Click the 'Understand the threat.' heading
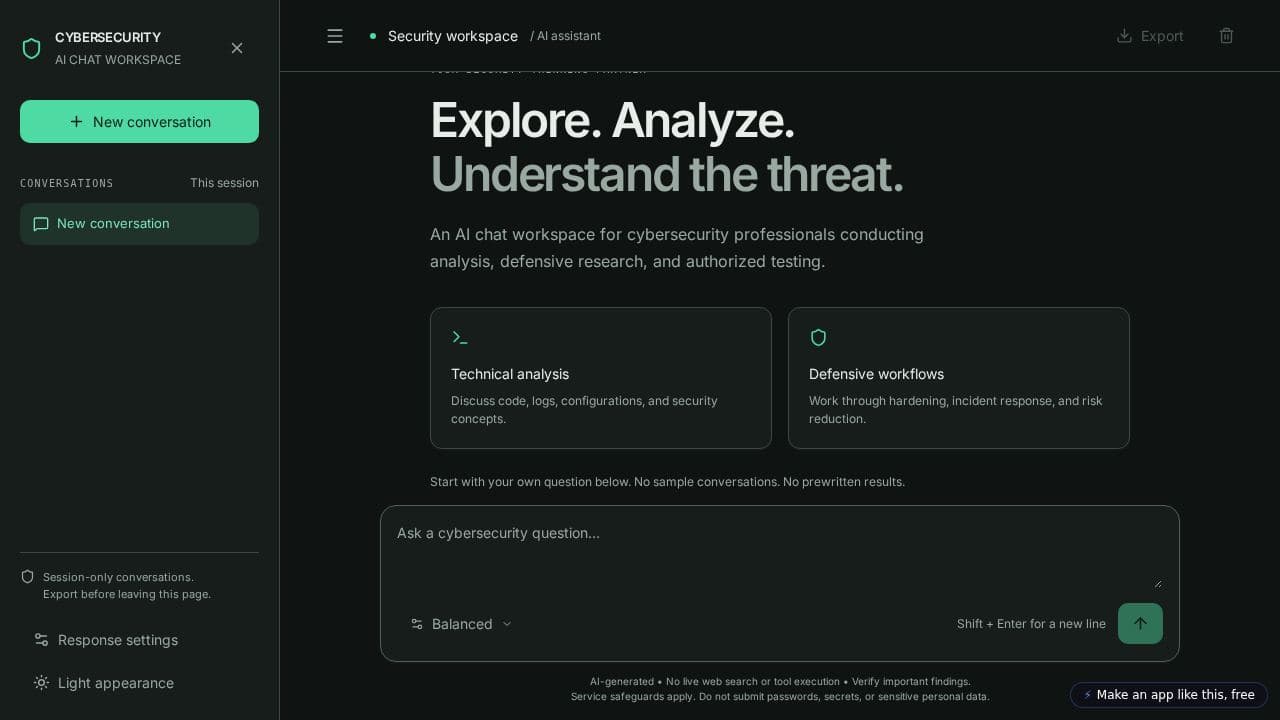This screenshot has height=720, width=1280. pyautogui.click(x=667, y=174)
